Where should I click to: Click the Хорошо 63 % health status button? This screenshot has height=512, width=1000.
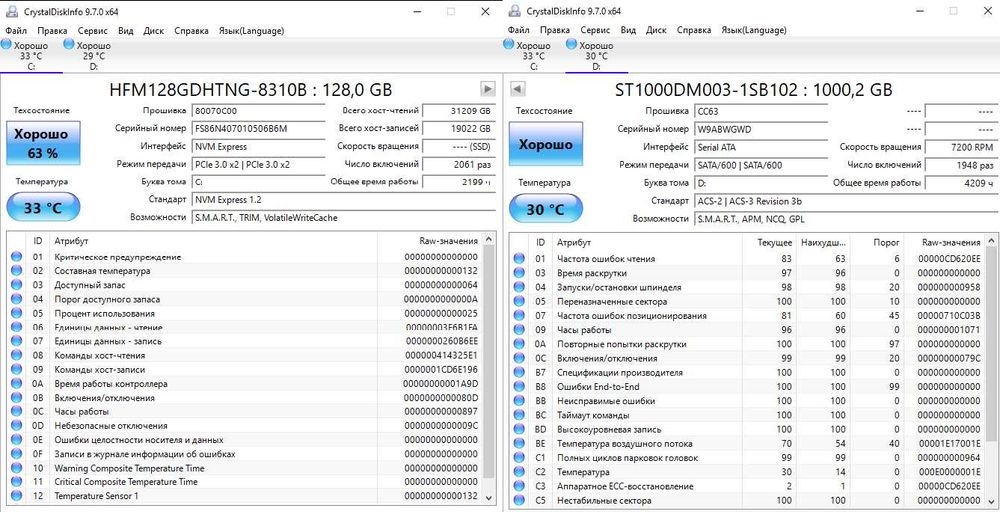pyautogui.click(x=42, y=143)
